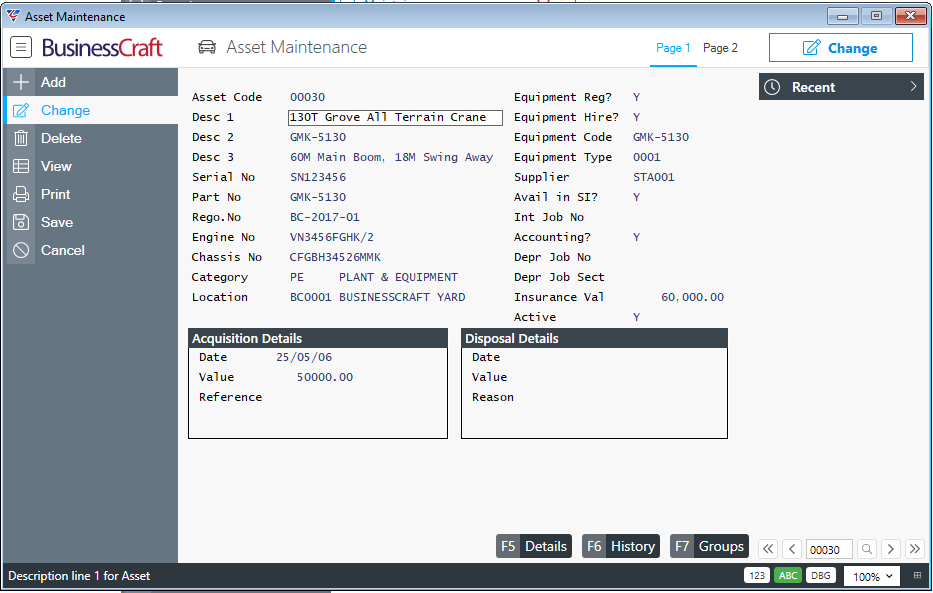Expand the Recent panel
The width and height of the screenshot is (933, 593).
[840, 87]
